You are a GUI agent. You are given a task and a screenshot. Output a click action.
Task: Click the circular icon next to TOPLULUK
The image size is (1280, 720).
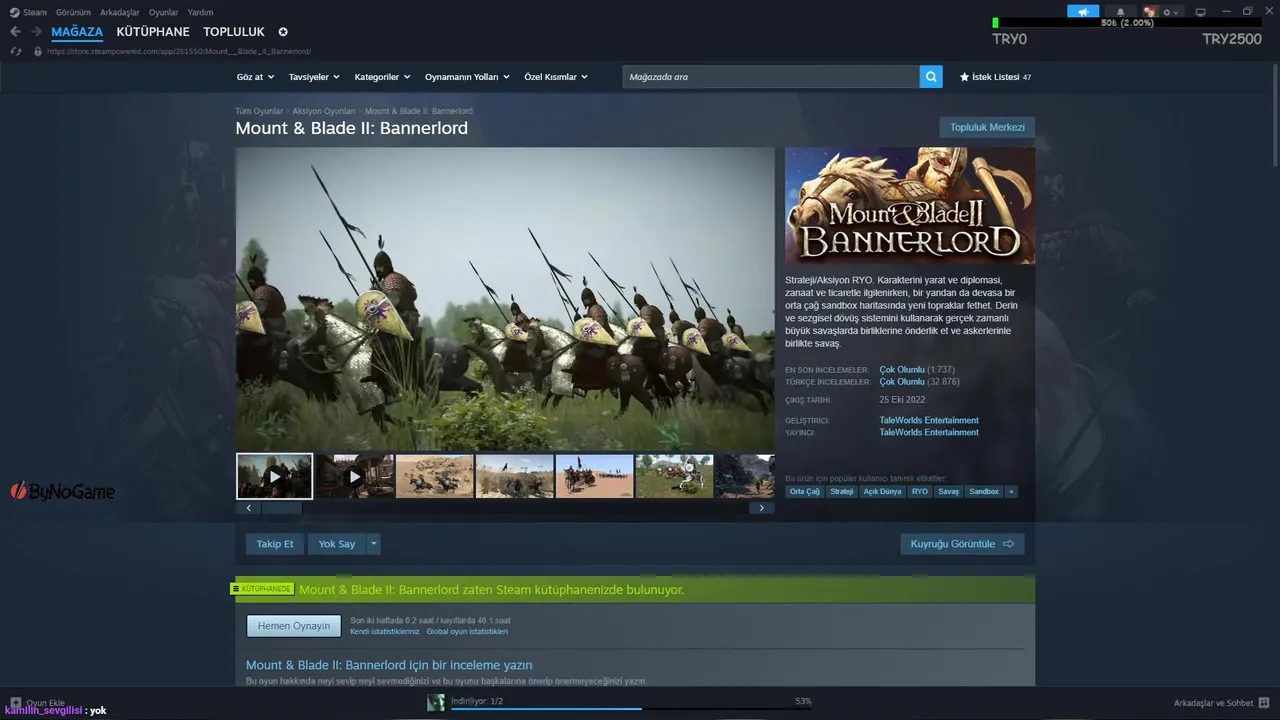point(283,32)
